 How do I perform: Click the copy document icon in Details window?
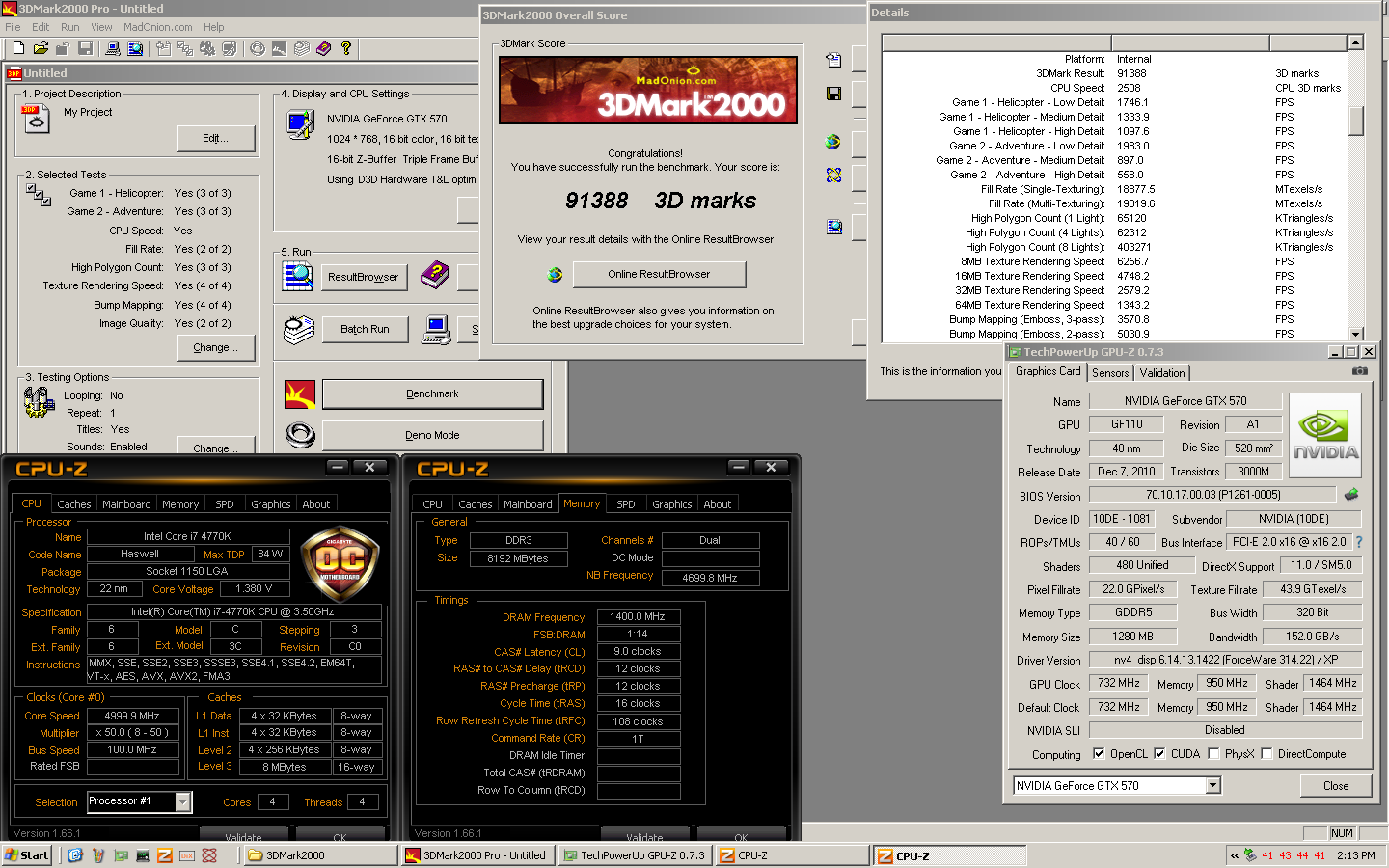click(x=833, y=60)
